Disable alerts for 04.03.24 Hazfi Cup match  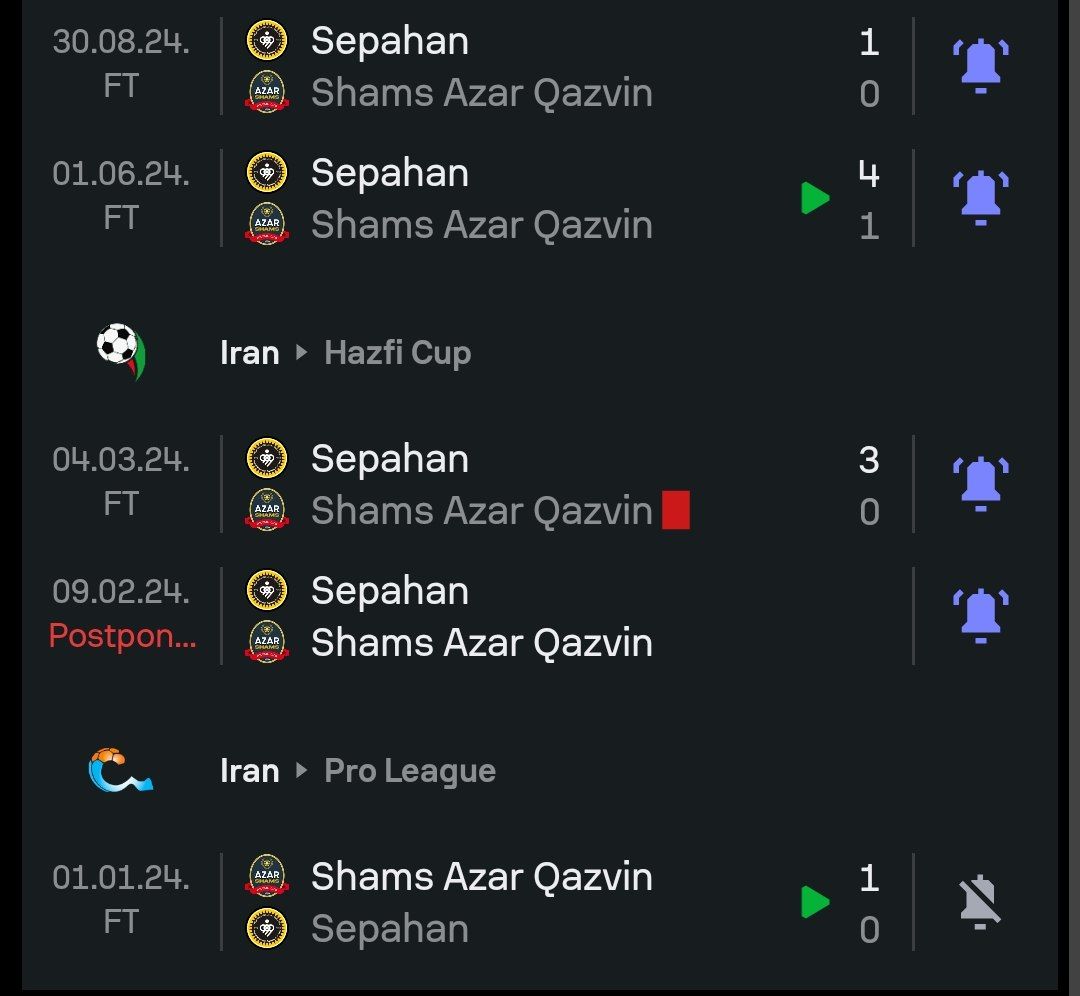(980, 483)
